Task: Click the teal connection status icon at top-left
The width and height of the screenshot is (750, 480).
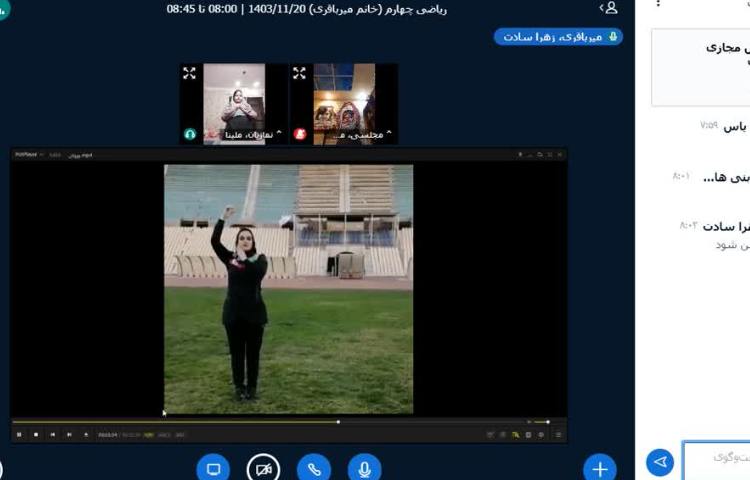Action: point(4,10)
